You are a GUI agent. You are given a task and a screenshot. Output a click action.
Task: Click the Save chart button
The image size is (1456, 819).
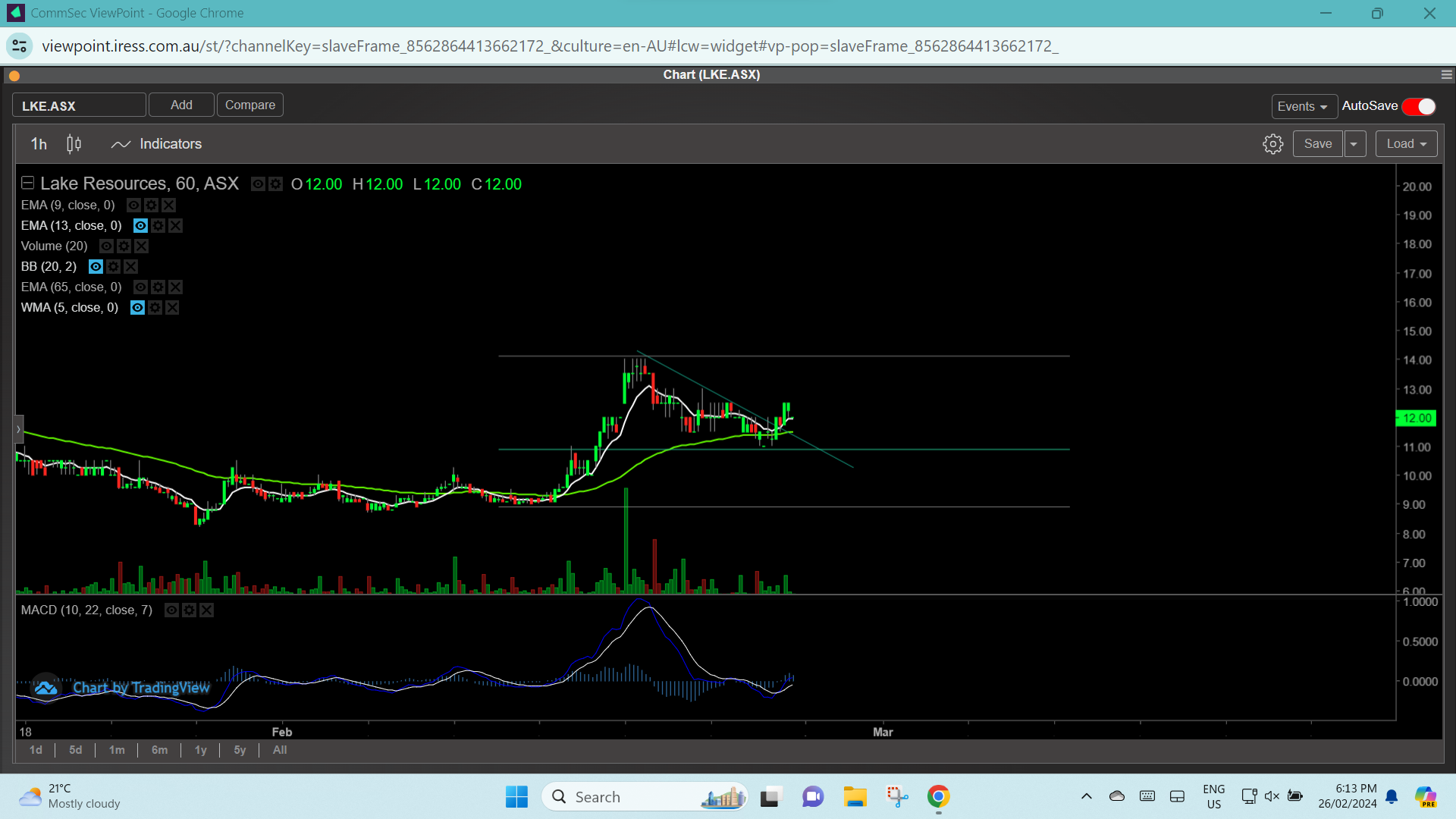pyautogui.click(x=1318, y=144)
